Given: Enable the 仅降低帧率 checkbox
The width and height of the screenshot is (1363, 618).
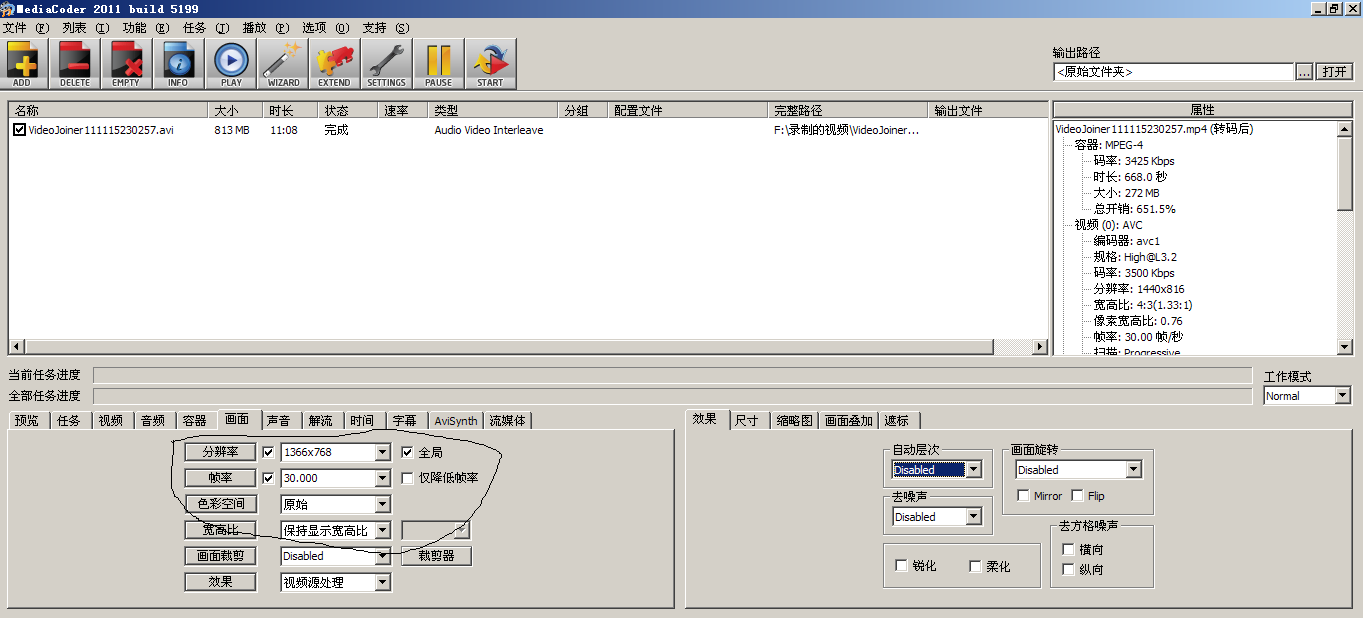Looking at the screenshot, I should (407, 478).
